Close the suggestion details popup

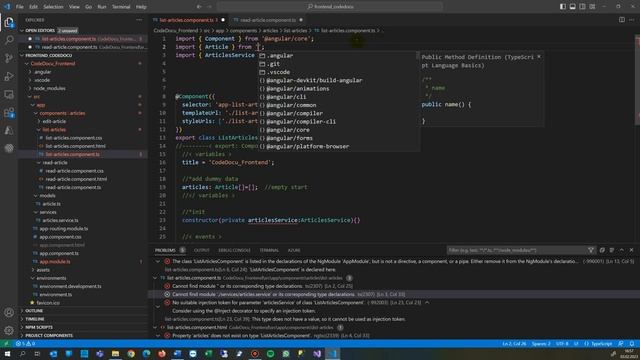pyautogui.click(x=539, y=57)
